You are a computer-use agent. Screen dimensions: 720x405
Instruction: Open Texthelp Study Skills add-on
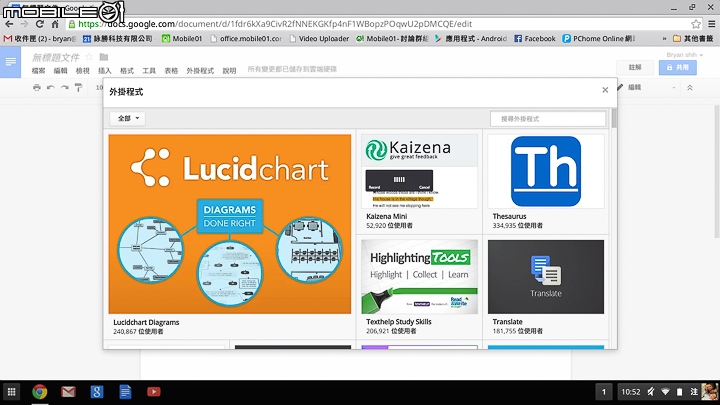[419, 287]
